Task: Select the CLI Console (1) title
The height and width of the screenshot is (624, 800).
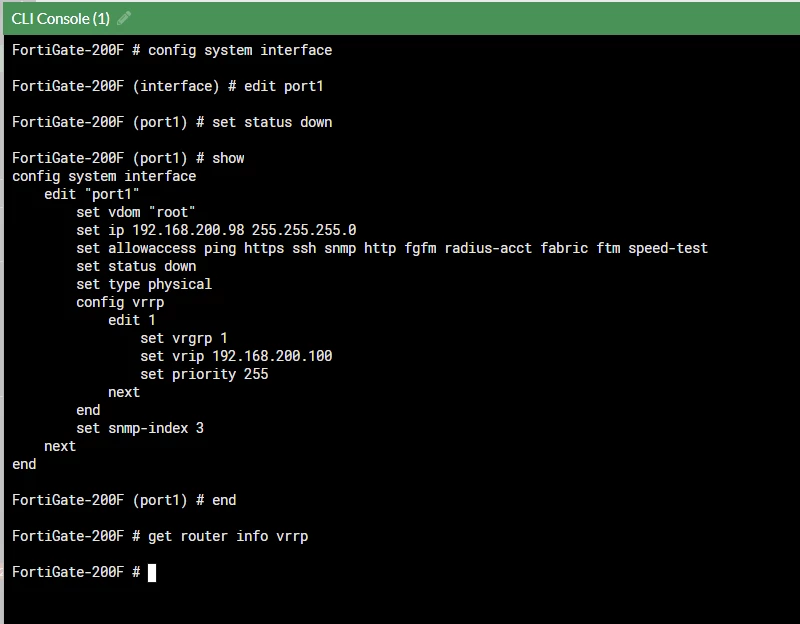Action: [x=61, y=18]
